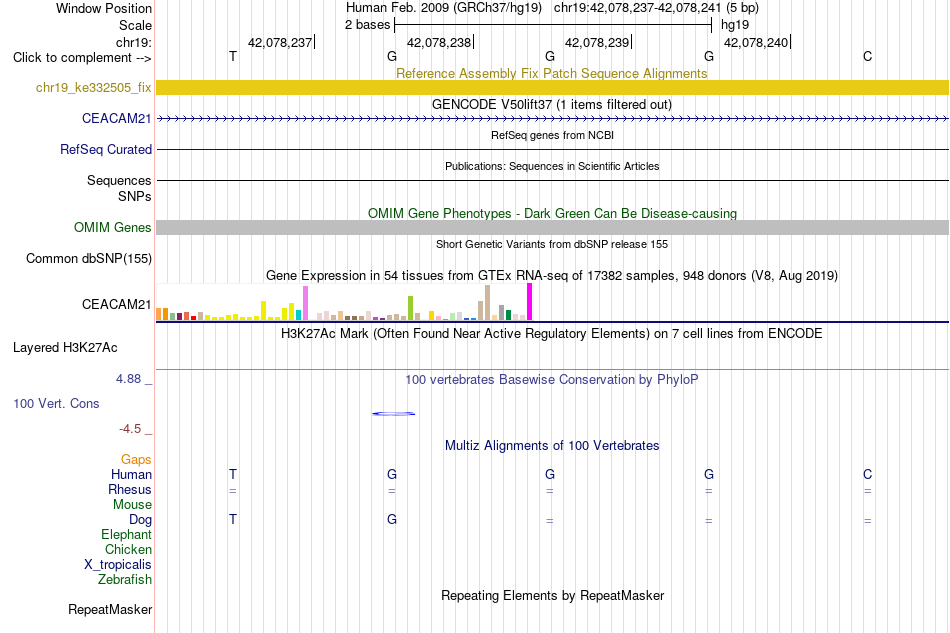The height and width of the screenshot is (633, 950).
Task: Click the tall magenta bar in the GTEx chart
Action: tap(530, 302)
